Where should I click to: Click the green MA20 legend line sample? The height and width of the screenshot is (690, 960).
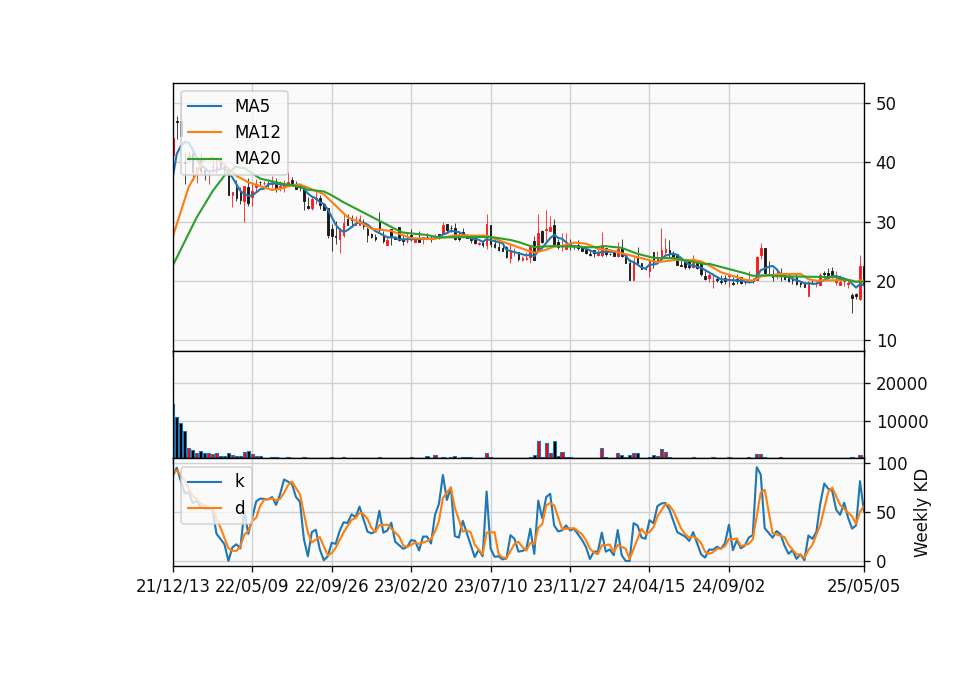[x=204, y=159]
